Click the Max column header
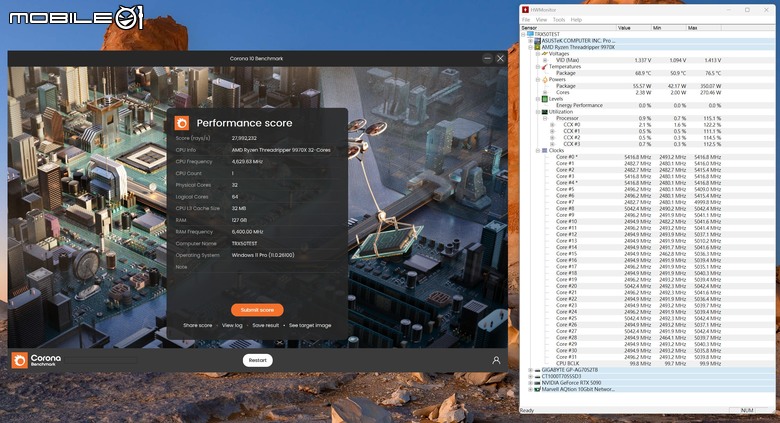Viewport: 780px width, 423px height. (x=704, y=28)
